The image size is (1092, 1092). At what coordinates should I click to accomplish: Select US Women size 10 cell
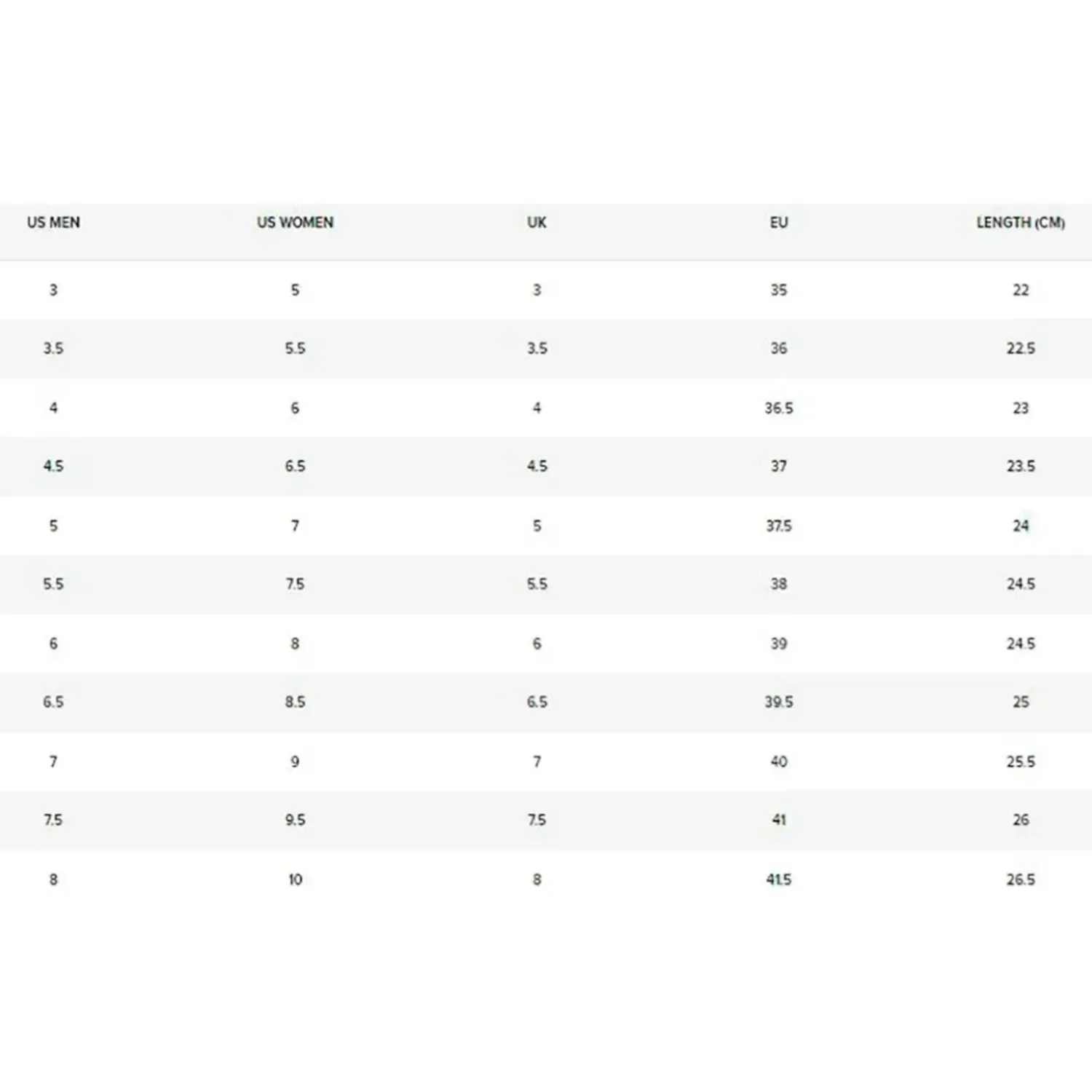pyautogui.click(x=295, y=879)
